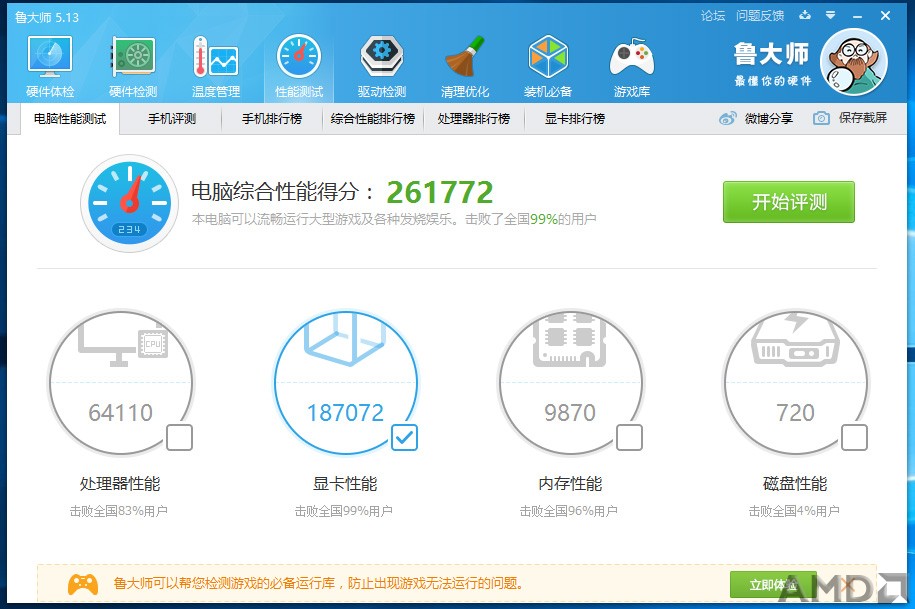Open 硬件检测 hardware detection icon
Image resolution: width=915 pixels, height=609 pixels.
click(x=133, y=57)
